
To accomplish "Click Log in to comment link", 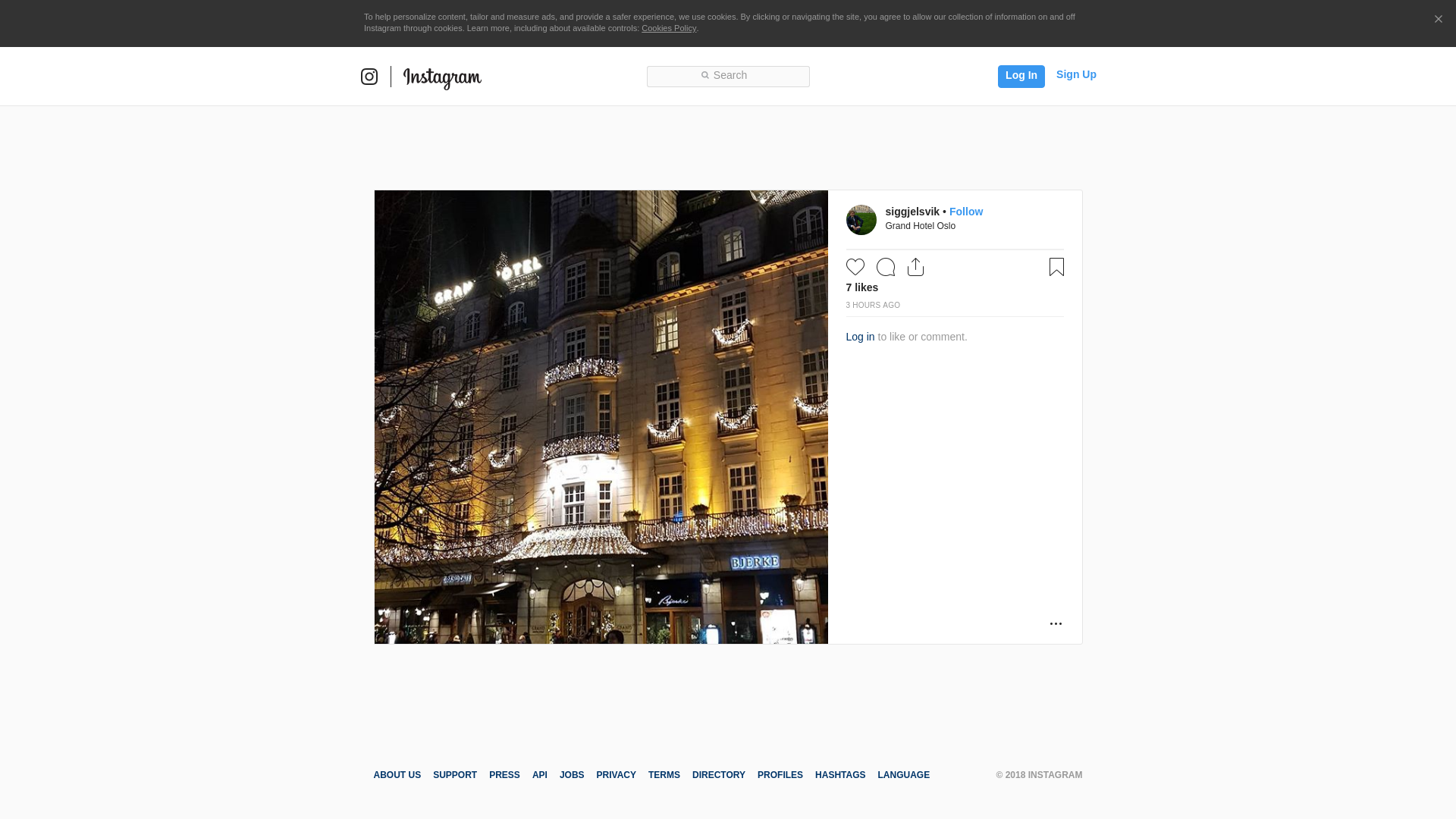I will (860, 337).
